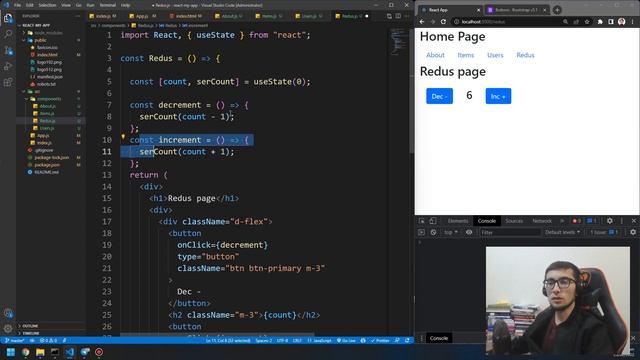Open the Default levels dropdown
This screenshot has width=640, height=360.
562,232
